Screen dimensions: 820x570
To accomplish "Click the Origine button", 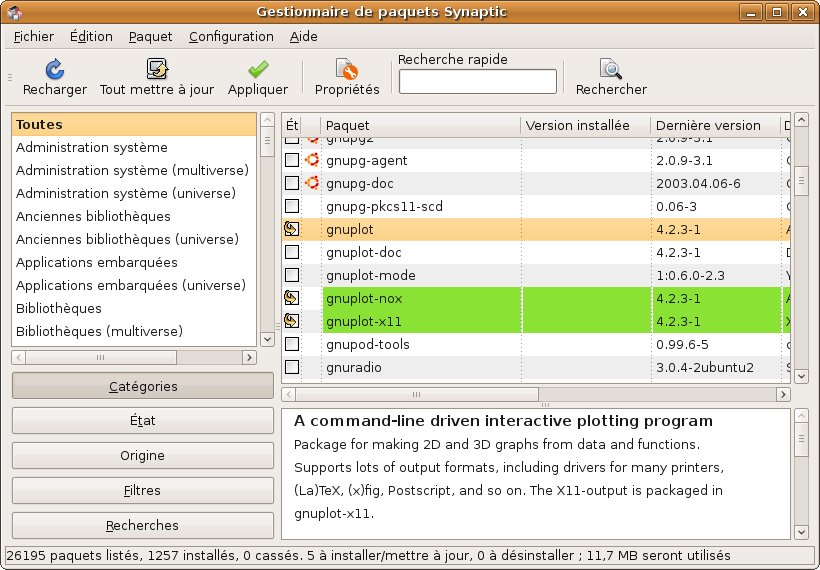I will pyautogui.click(x=143, y=455).
